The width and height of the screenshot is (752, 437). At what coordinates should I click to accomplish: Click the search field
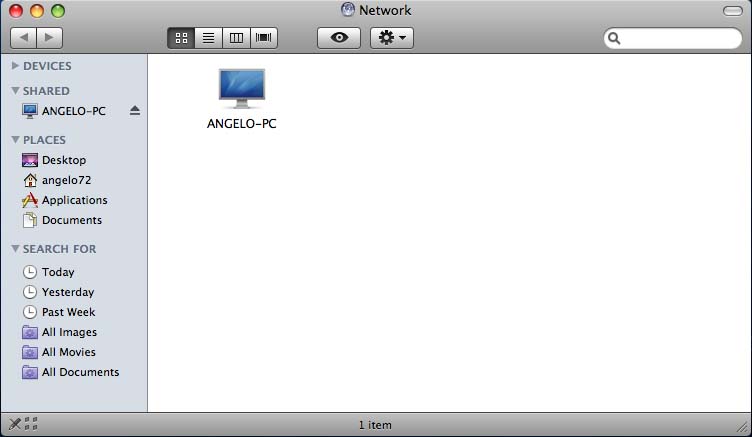point(673,38)
